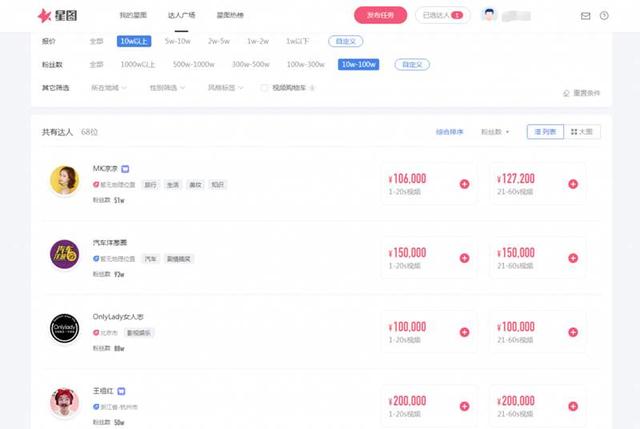Image resolution: width=640 pixels, height=429 pixels.
Task: Click 重置条件 reset link
Action: click(582, 93)
